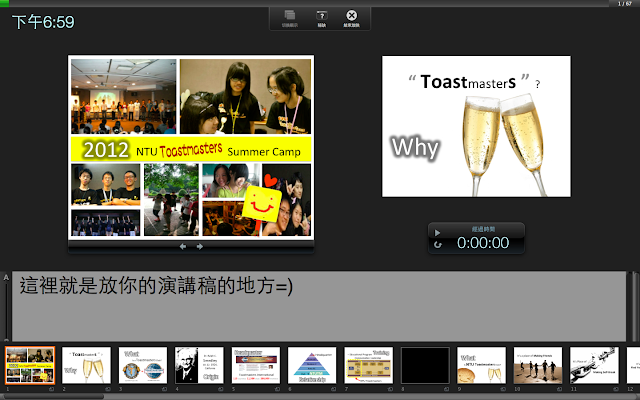Click the current slide preview with 2012 Summer Camp

tap(191, 147)
